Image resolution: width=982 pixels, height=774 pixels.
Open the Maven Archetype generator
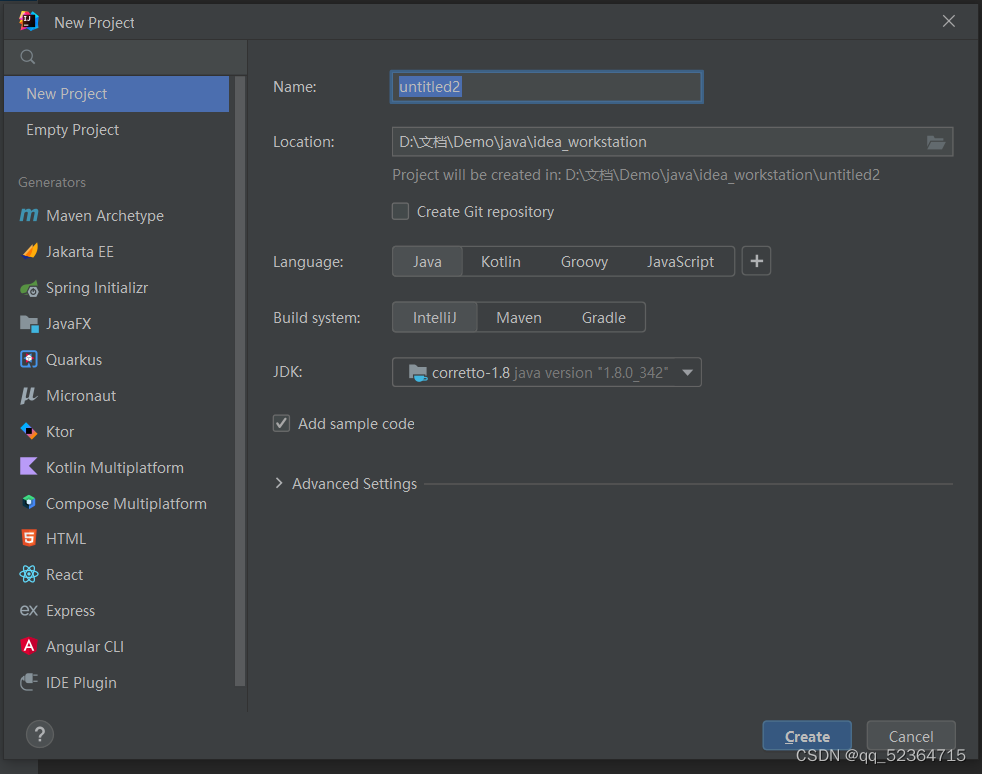(x=116, y=215)
